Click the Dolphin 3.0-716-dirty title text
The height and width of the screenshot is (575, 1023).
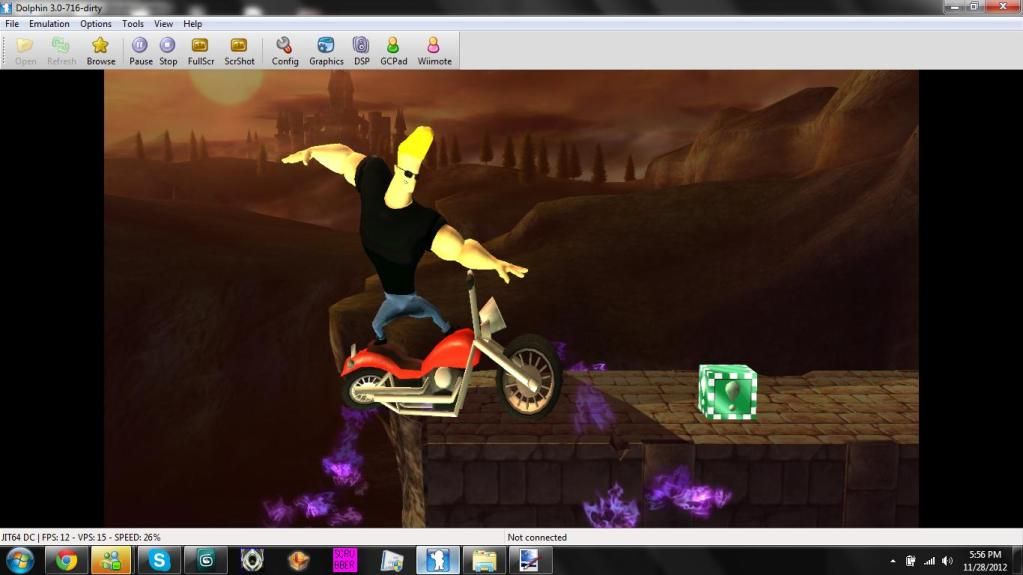[x=59, y=8]
